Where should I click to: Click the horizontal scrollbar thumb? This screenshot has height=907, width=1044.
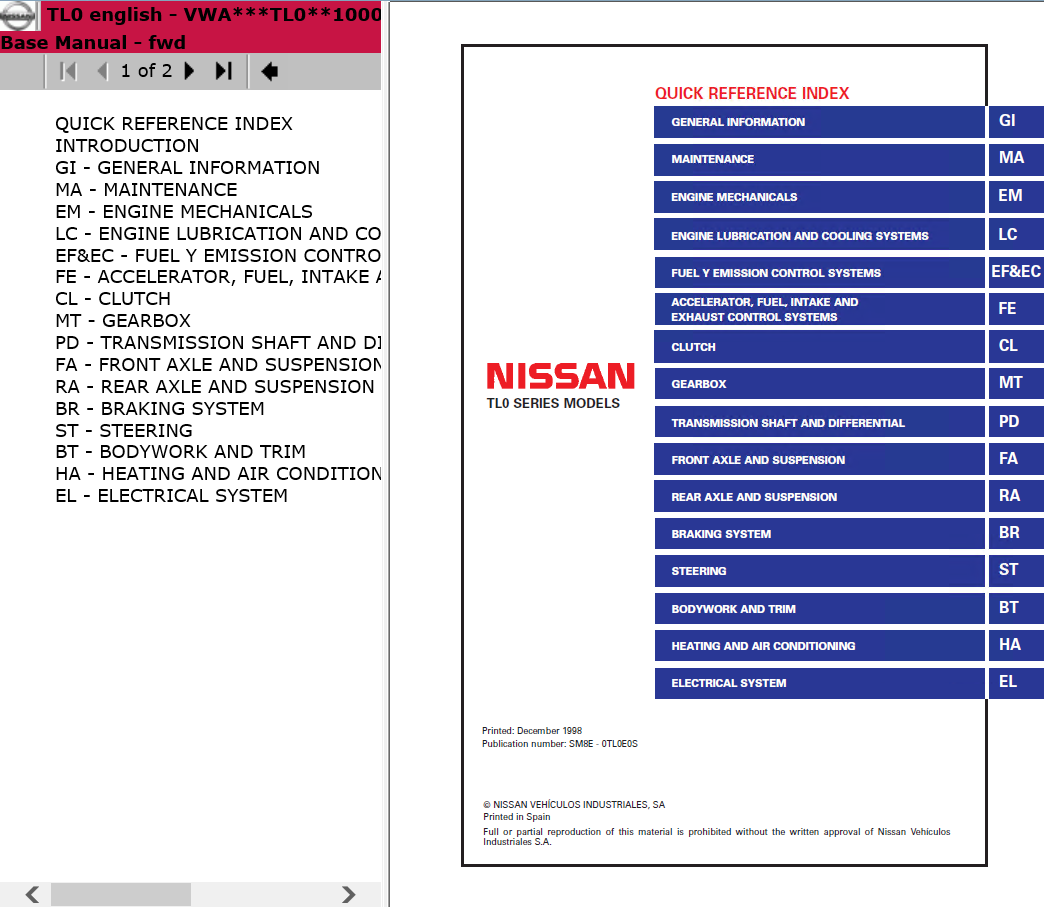(x=121, y=894)
